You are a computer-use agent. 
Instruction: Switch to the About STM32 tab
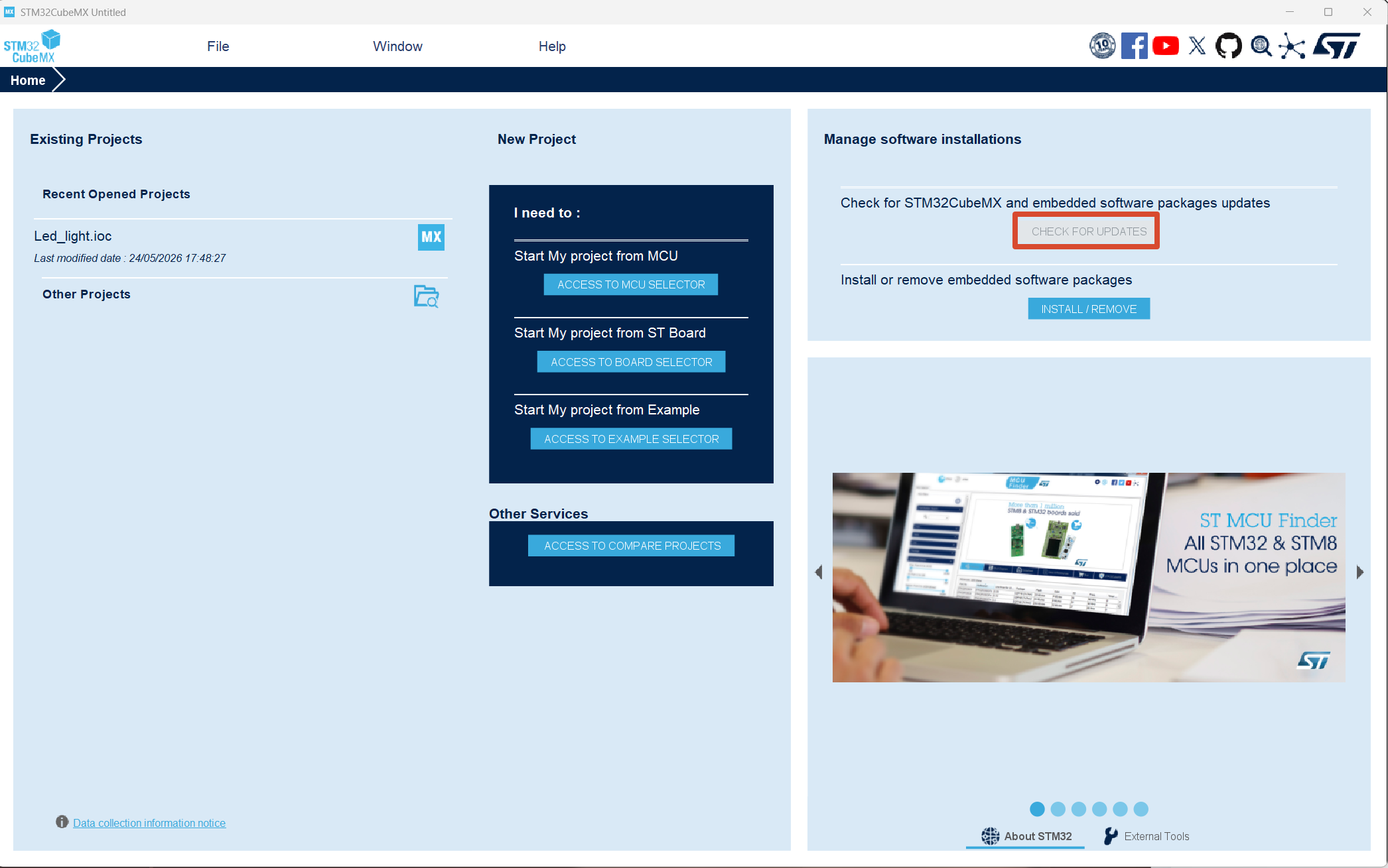[x=1026, y=837]
